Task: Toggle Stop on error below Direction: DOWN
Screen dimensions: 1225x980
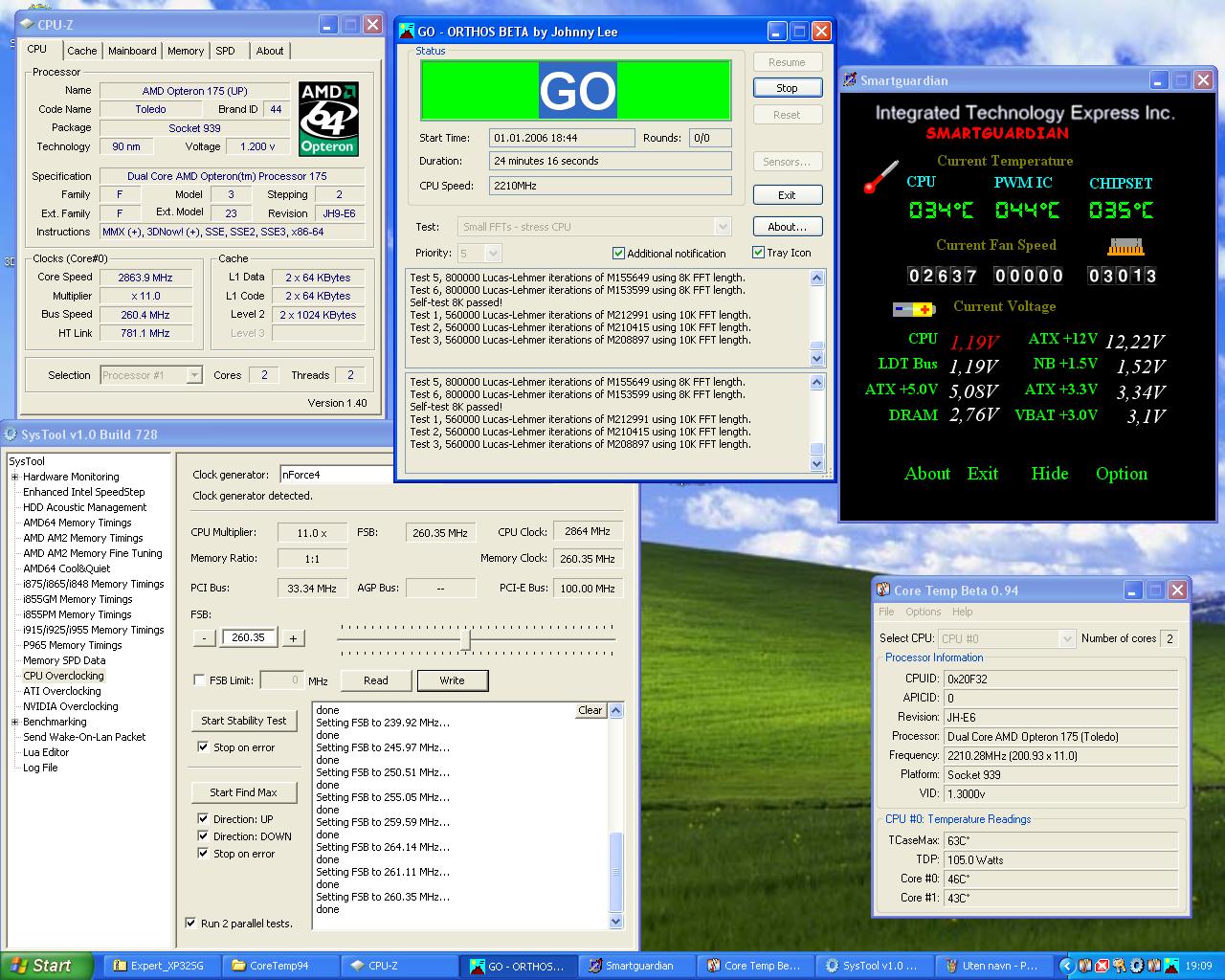Action: (203, 854)
